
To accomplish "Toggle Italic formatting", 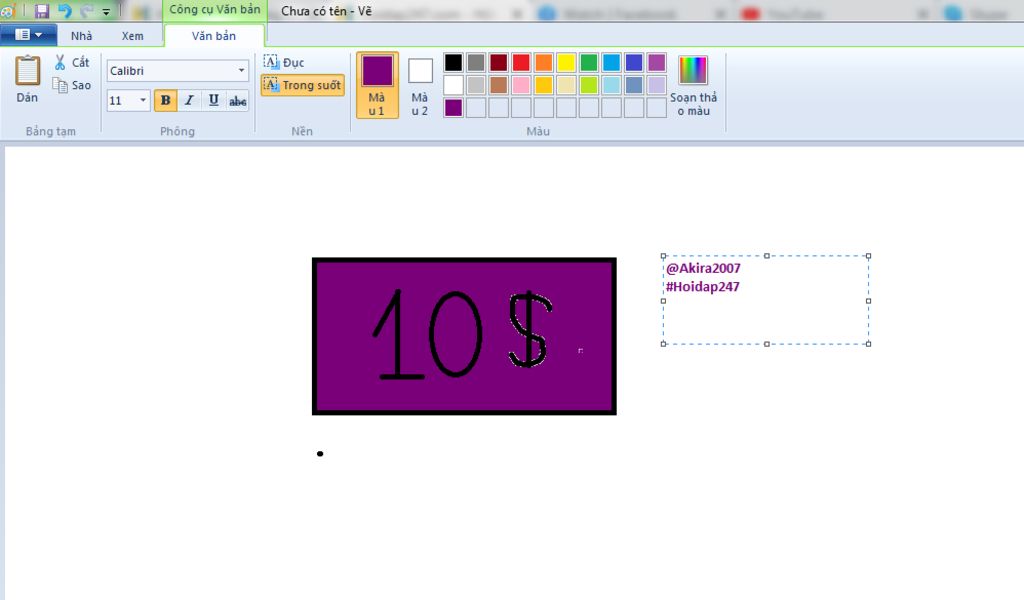I will click(189, 100).
